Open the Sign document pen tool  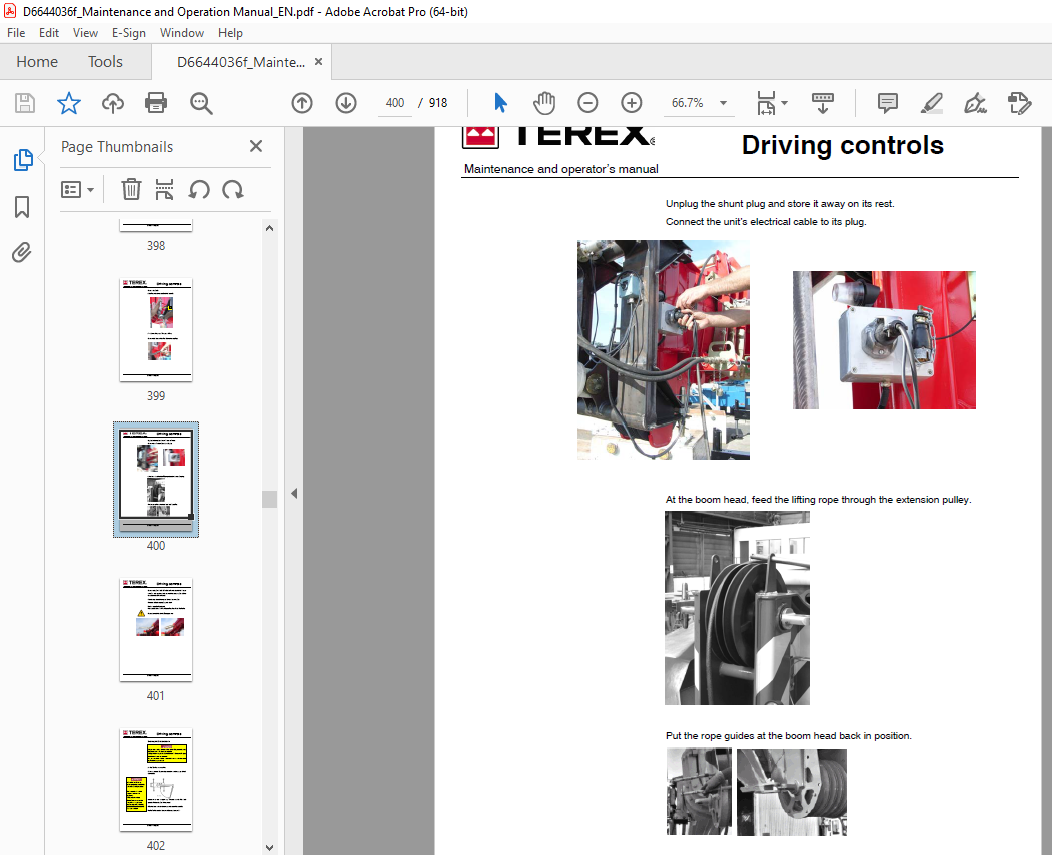(975, 103)
